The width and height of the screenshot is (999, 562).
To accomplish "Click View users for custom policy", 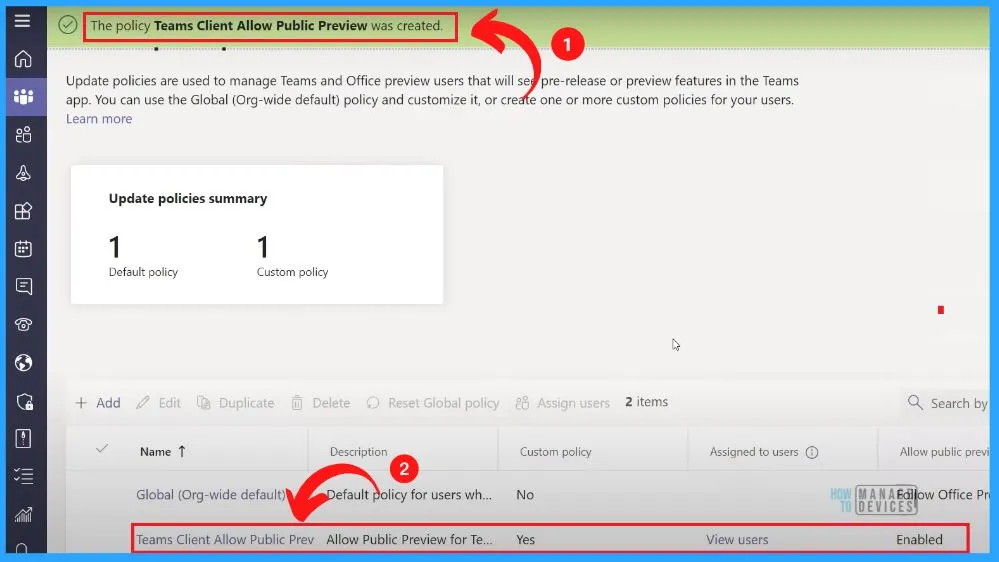I will click(737, 539).
